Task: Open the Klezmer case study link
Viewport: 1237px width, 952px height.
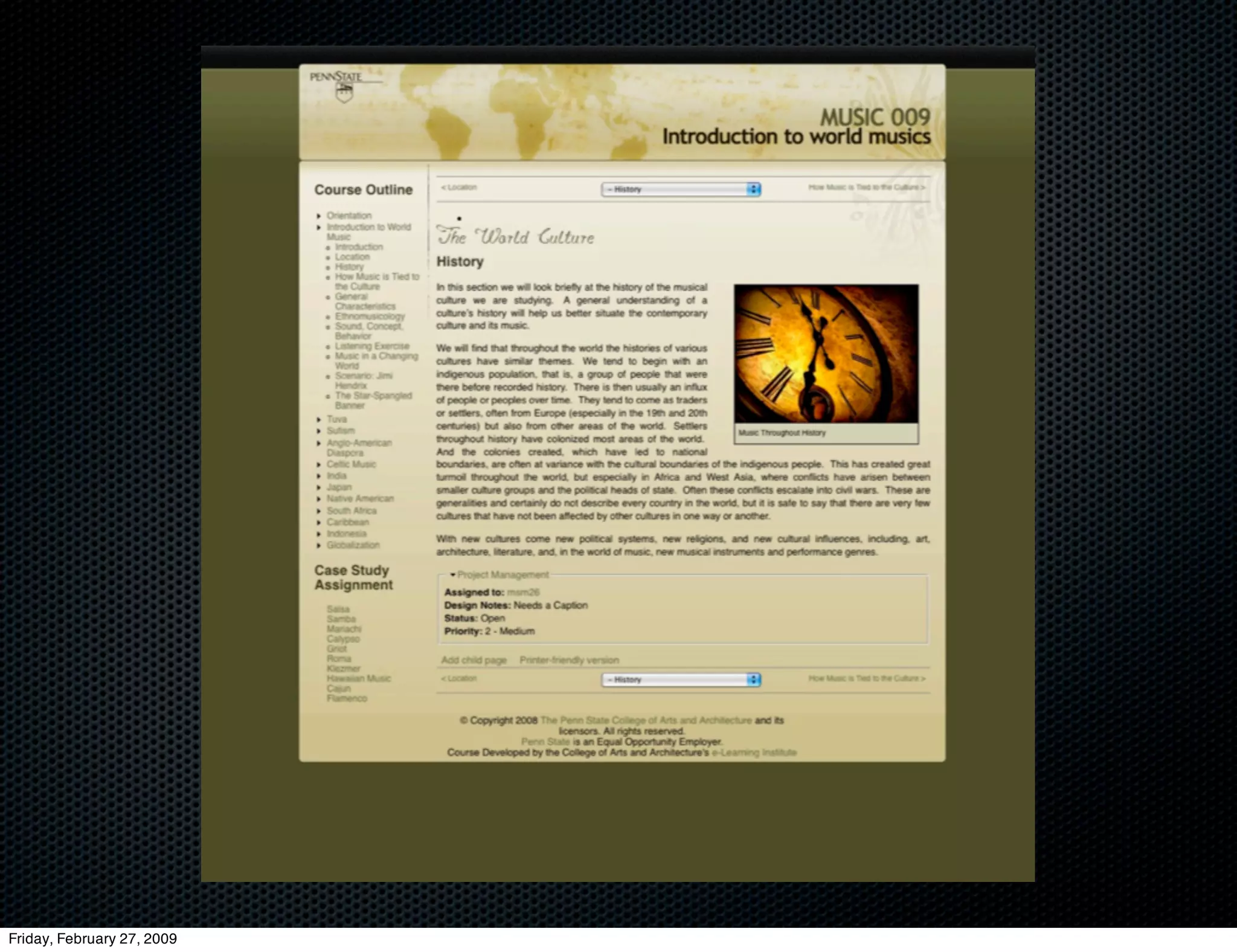Action: pos(343,669)
